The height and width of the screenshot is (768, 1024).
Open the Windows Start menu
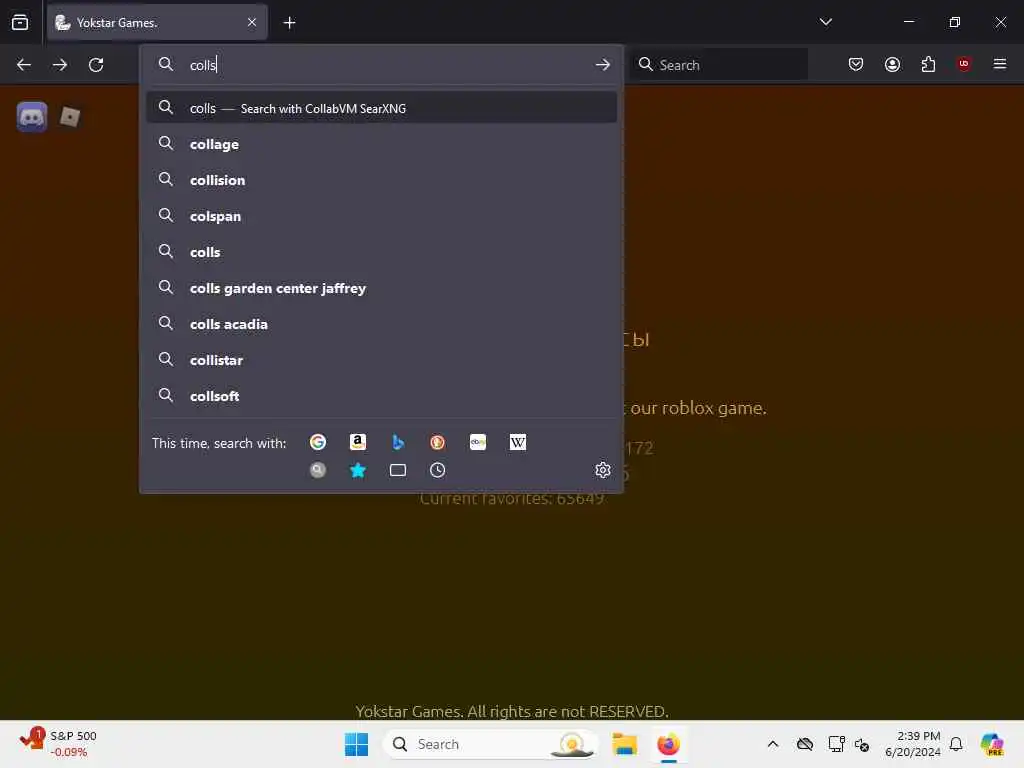click(x=357, y=744)
